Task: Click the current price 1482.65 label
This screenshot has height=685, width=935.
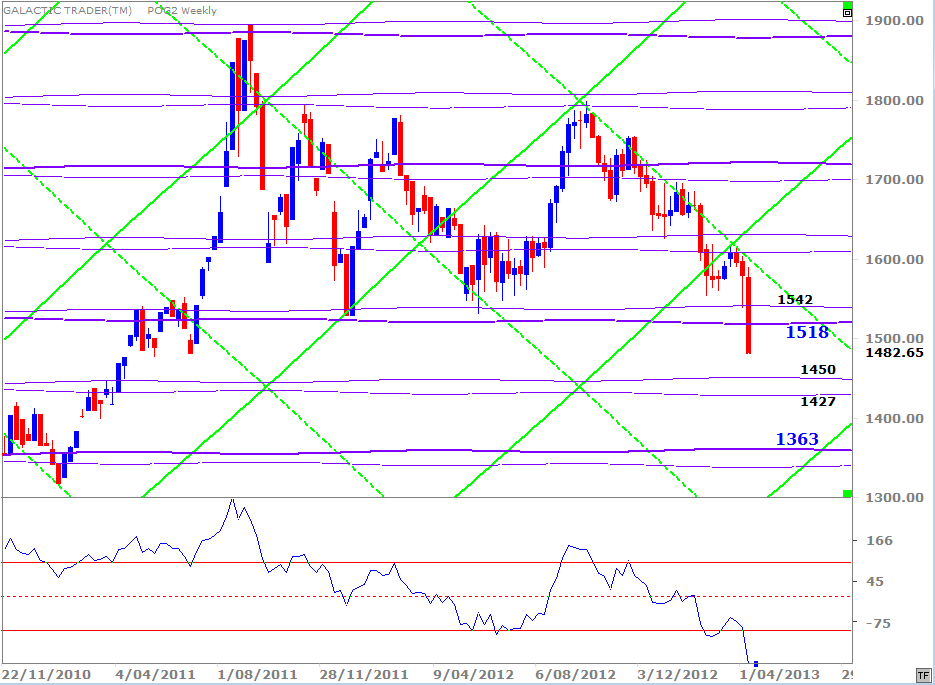Action: click(894, 352)
